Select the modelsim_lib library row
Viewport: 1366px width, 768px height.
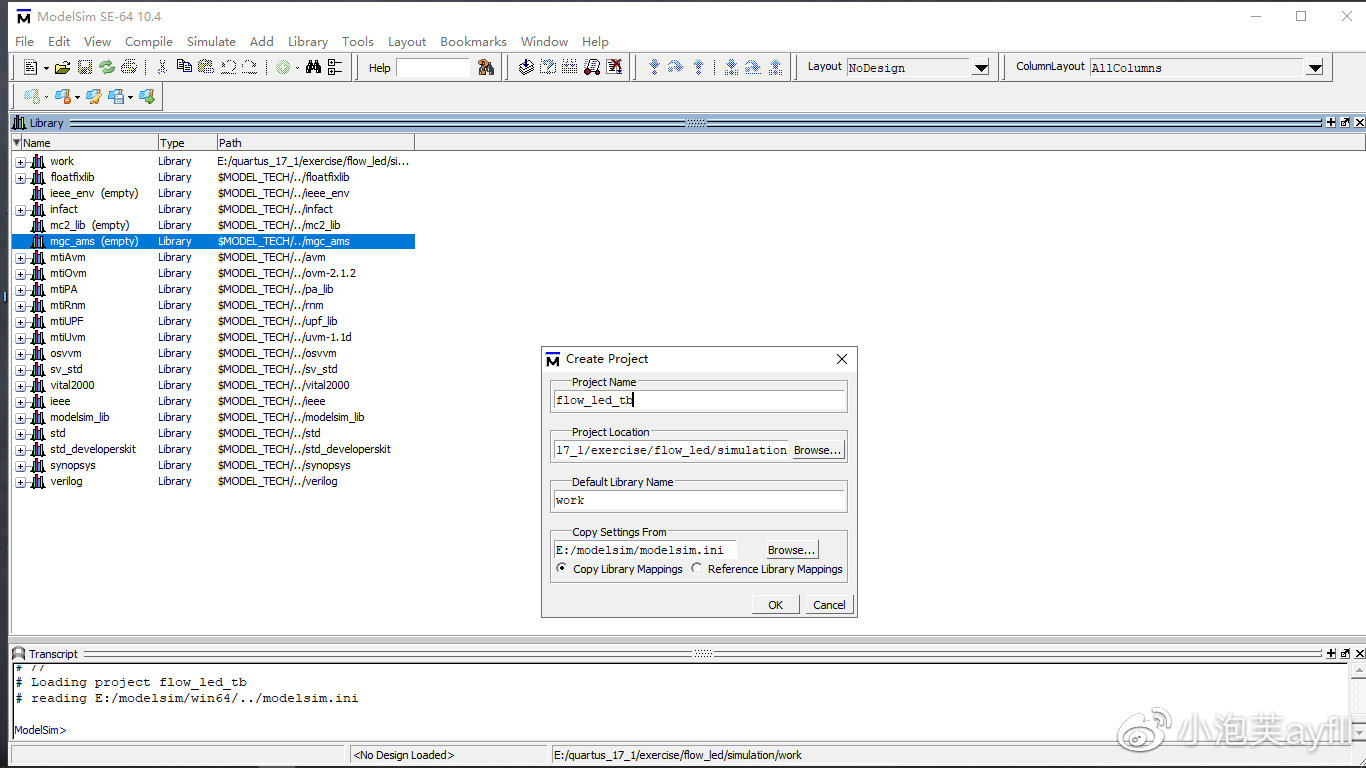click(213, 417)
